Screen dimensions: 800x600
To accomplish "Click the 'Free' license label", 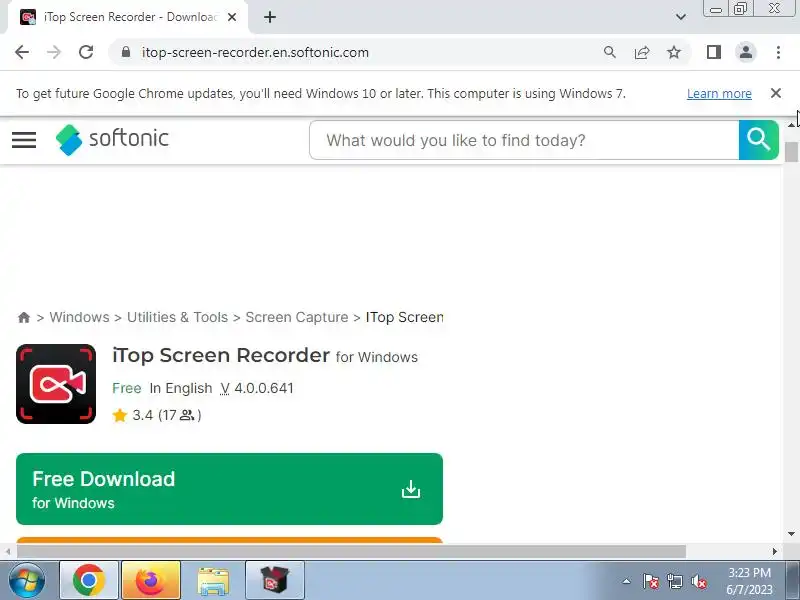I will click(x=127, y=388).
